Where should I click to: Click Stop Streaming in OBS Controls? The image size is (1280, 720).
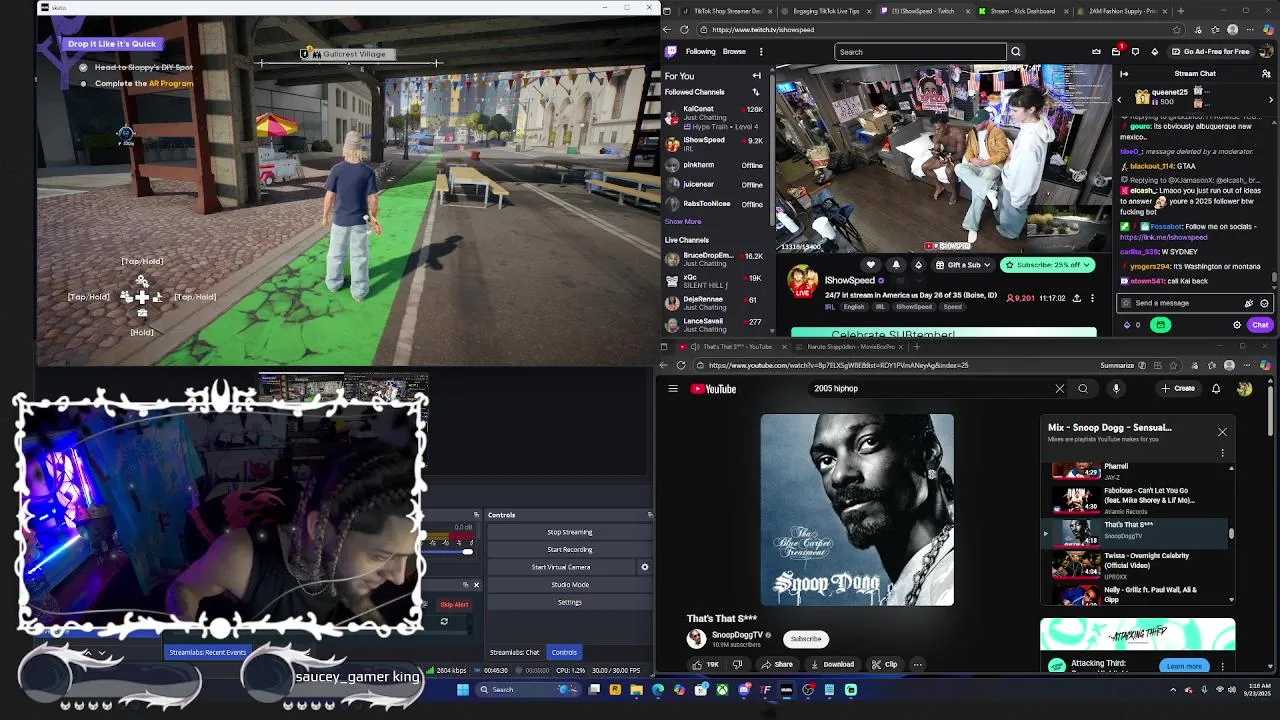tap(569, 532)
